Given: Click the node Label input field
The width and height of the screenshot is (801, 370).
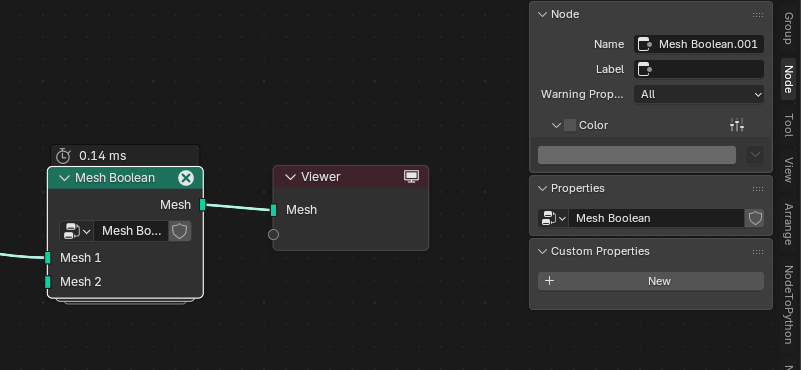Looking at the screenshot, I should pyautogui.click(x=699, y=69).
